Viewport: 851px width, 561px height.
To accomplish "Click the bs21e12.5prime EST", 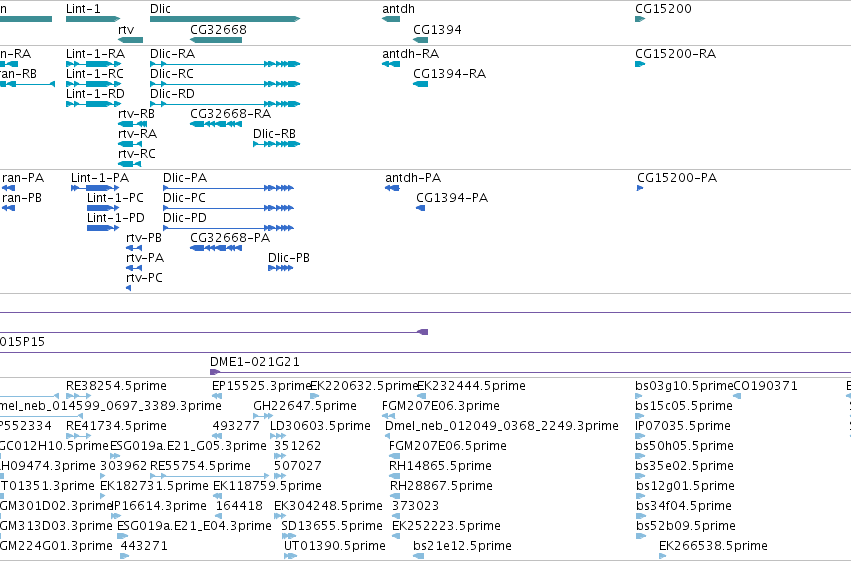I will 418,556.
